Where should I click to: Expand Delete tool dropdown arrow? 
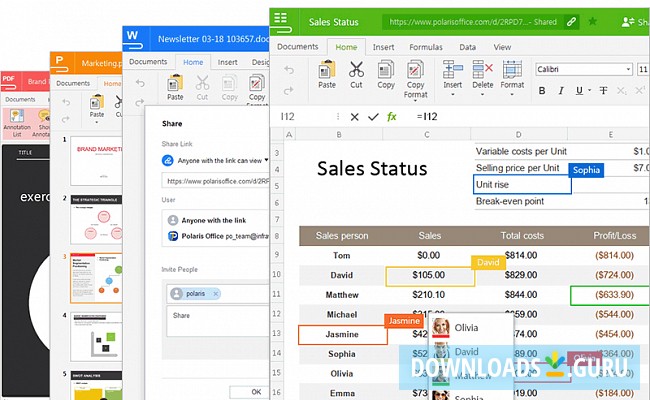coord(482,95)
